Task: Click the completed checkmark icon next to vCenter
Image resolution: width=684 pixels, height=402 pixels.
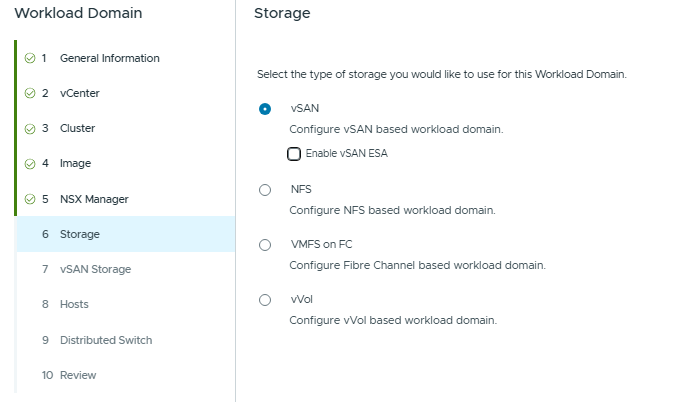Action: (29, 93)
